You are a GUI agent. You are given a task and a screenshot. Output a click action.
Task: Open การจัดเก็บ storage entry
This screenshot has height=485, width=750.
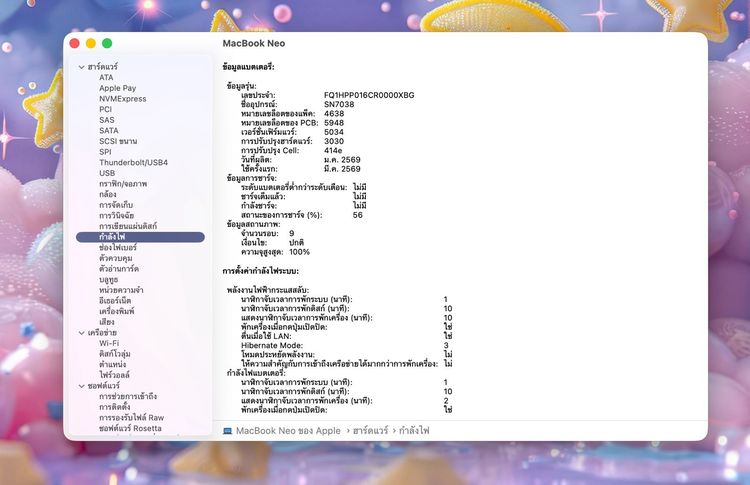coord(116,205)
